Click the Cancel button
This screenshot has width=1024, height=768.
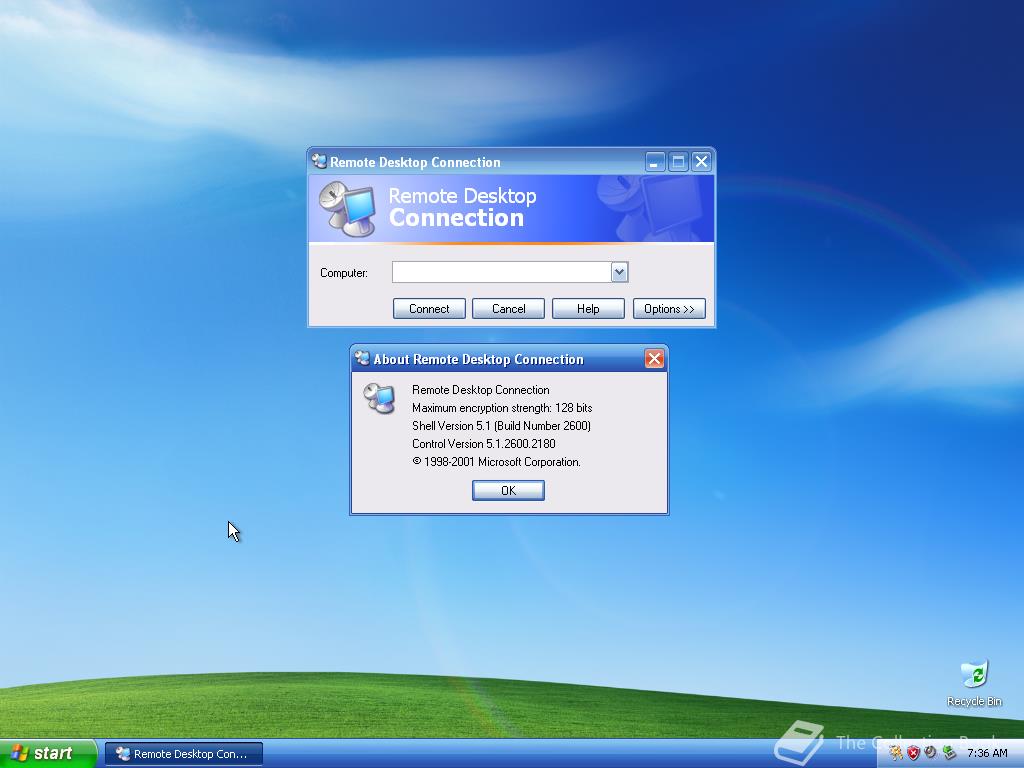[x=508, y=309]
